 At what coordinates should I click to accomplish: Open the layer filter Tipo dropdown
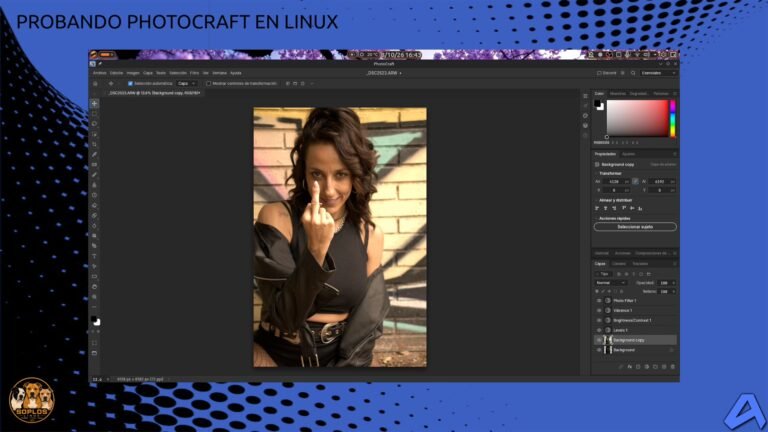click(x=603, y=274)
